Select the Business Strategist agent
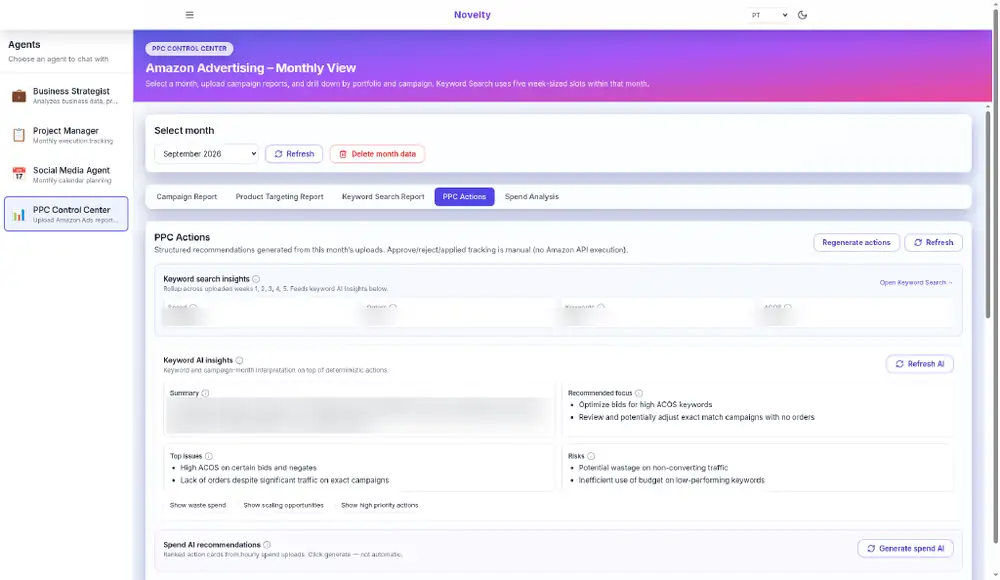1000x580 pixels. click(66, 96)
